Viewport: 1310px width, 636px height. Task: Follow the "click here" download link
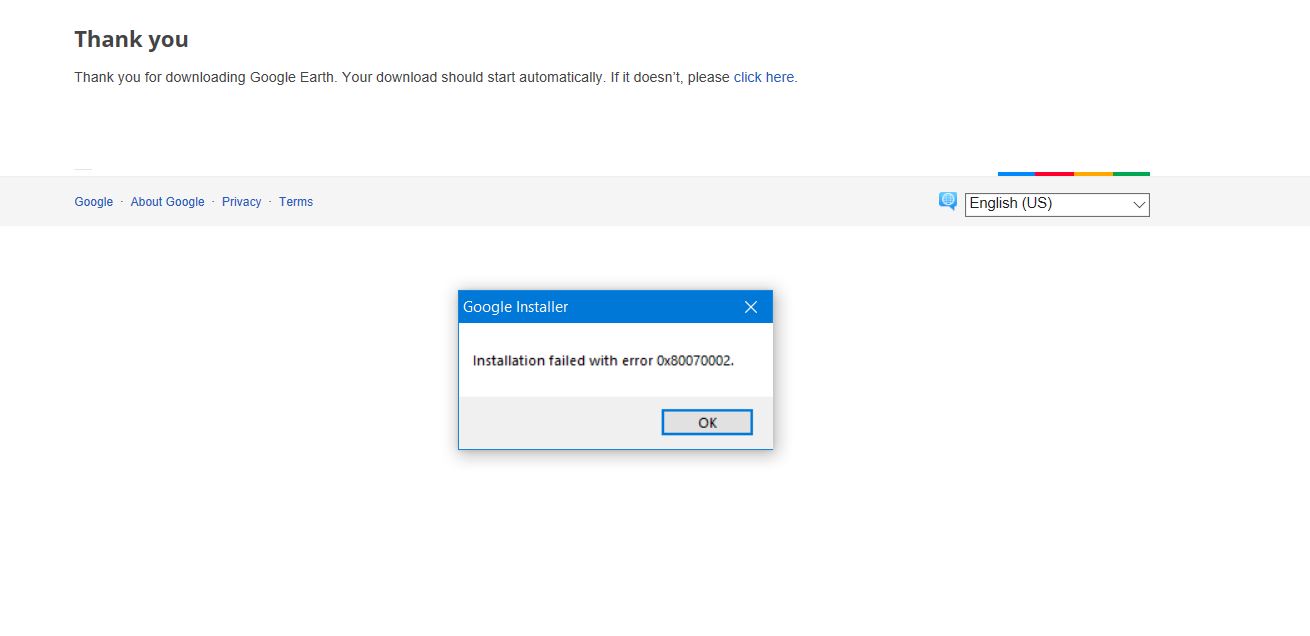pos(764,77)
